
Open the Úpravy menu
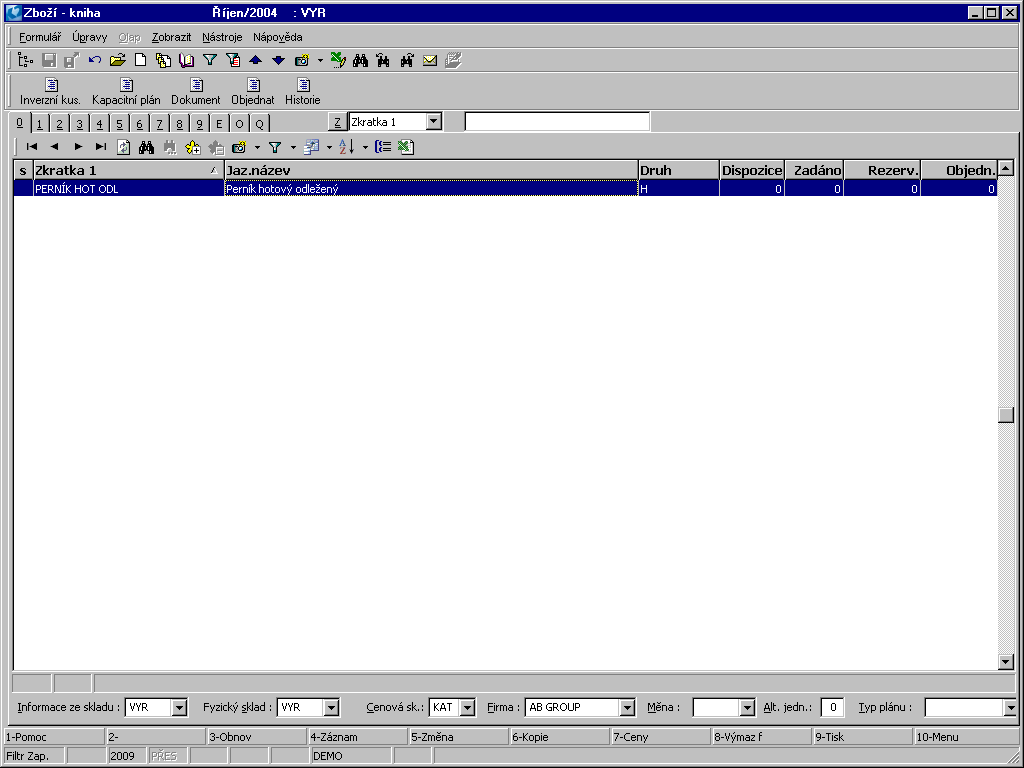point(89,37)
